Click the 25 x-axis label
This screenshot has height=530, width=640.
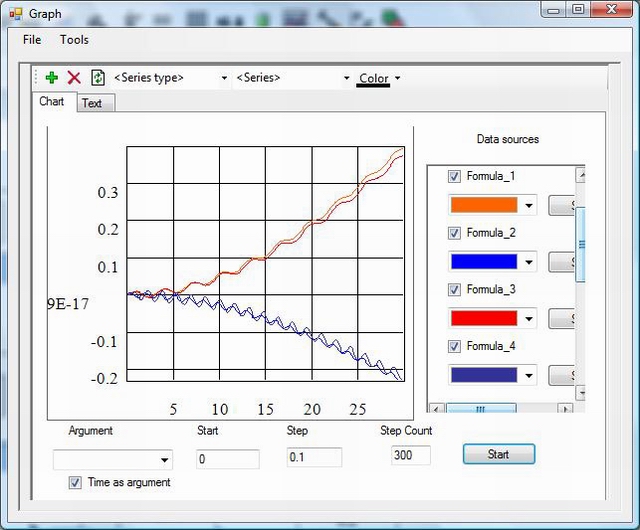point(358,409)
